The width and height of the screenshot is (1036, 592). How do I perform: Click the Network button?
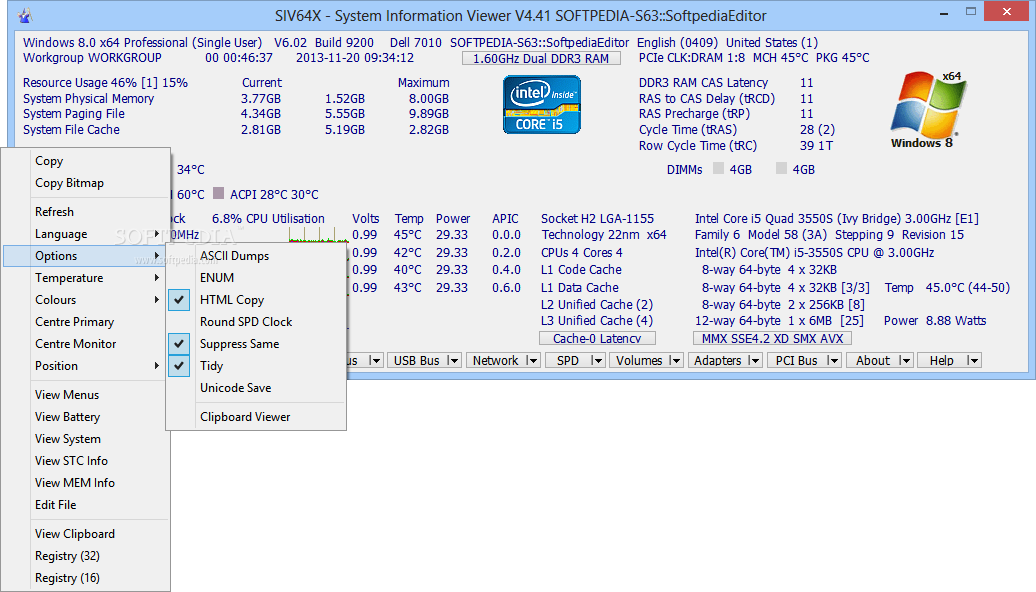(x=496, y=361)
